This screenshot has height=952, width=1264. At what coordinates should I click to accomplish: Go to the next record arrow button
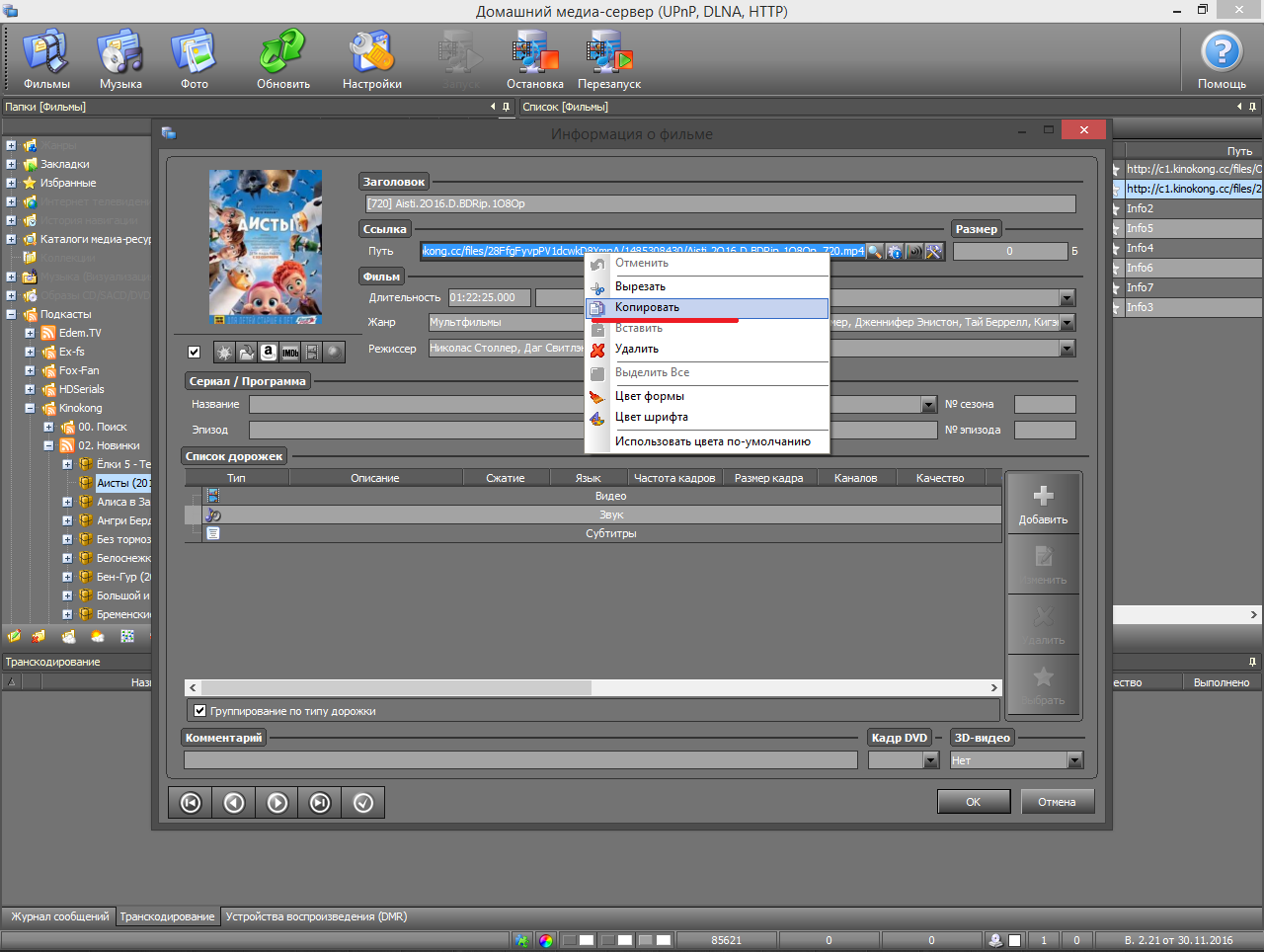tap(277, 803)
